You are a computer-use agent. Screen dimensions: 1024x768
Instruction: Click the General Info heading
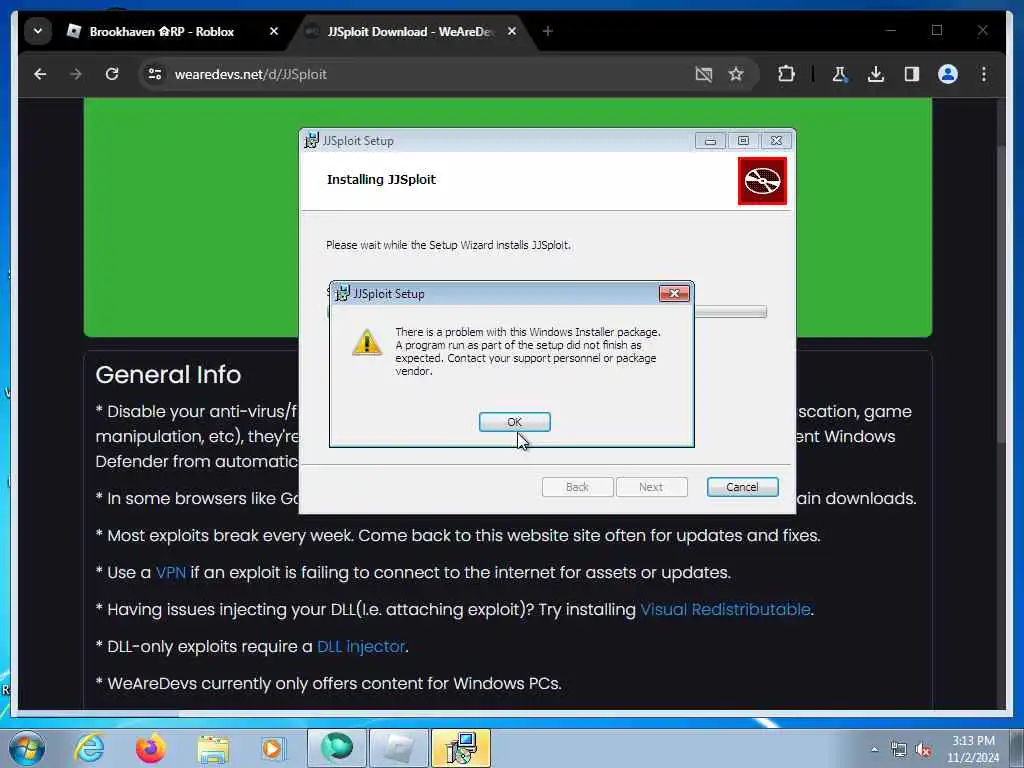(x=168, y=375)
